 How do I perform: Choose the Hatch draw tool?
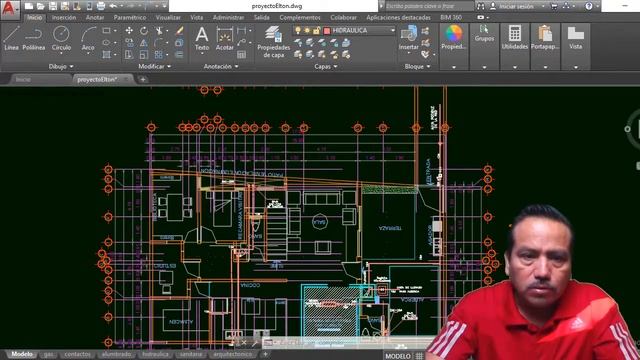107,54
